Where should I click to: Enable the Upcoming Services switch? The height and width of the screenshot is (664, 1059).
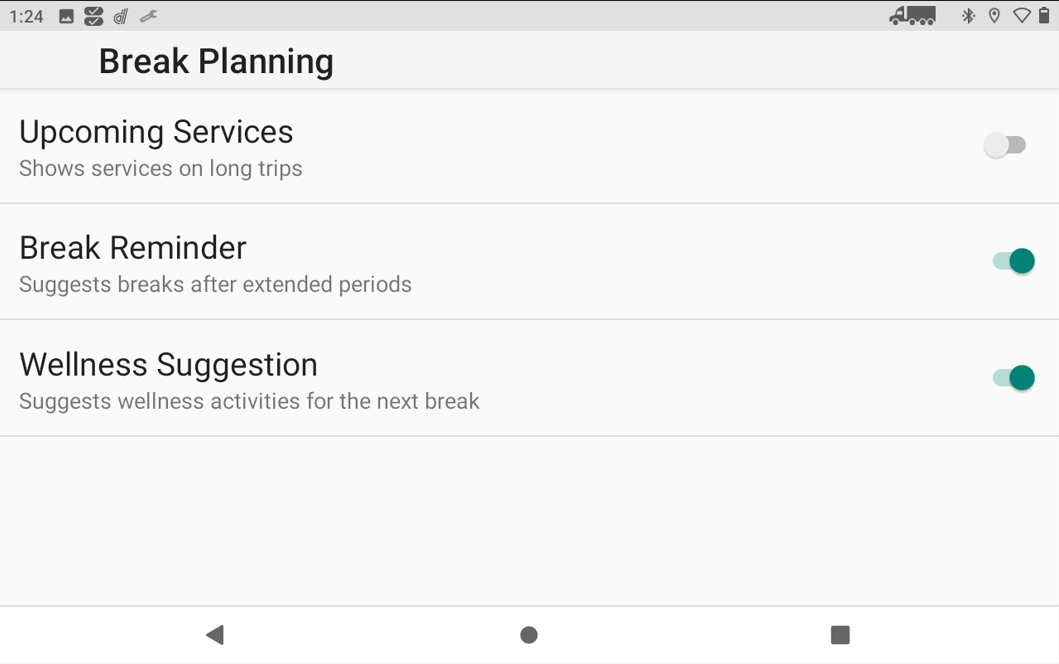coord(1005,145)
